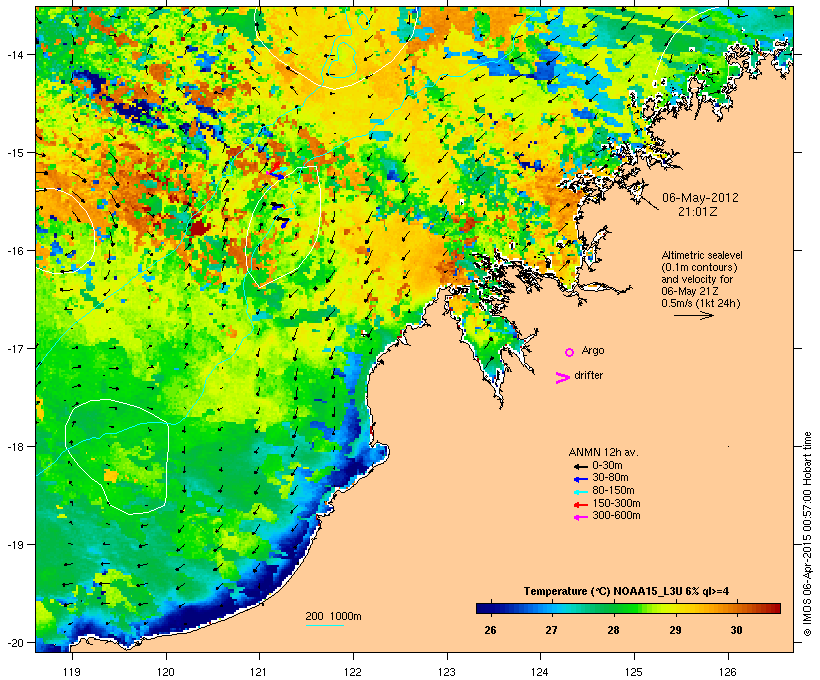Click the 300-600m depth label

click(x=616, y=516)
